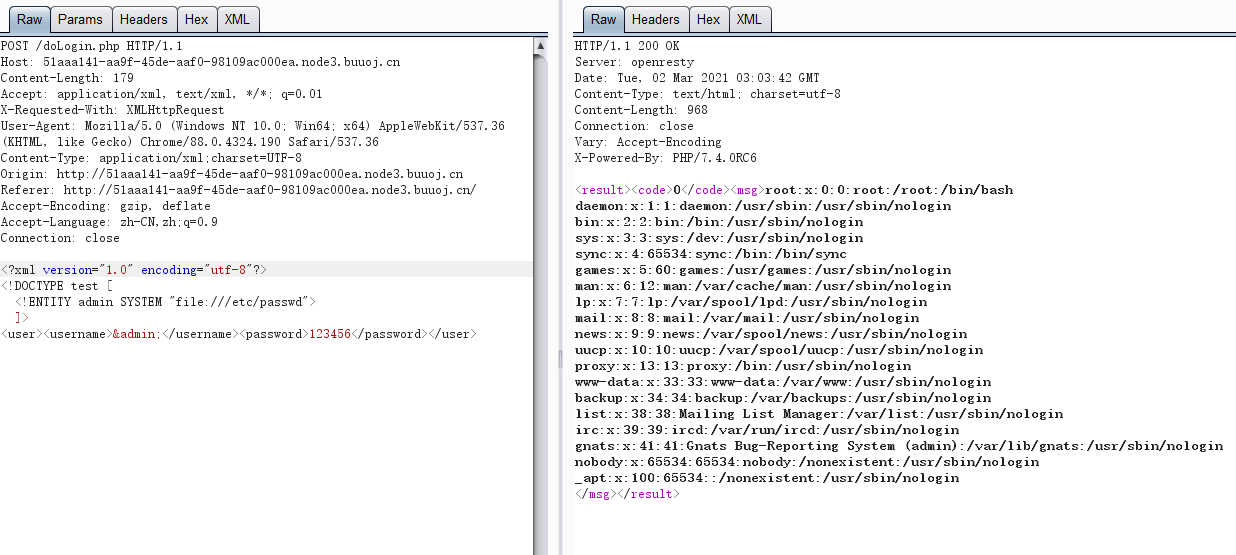Click the request pane scroll-up arrow
The height and width of the screenshot is (555, 1236).
coord(541,46)
